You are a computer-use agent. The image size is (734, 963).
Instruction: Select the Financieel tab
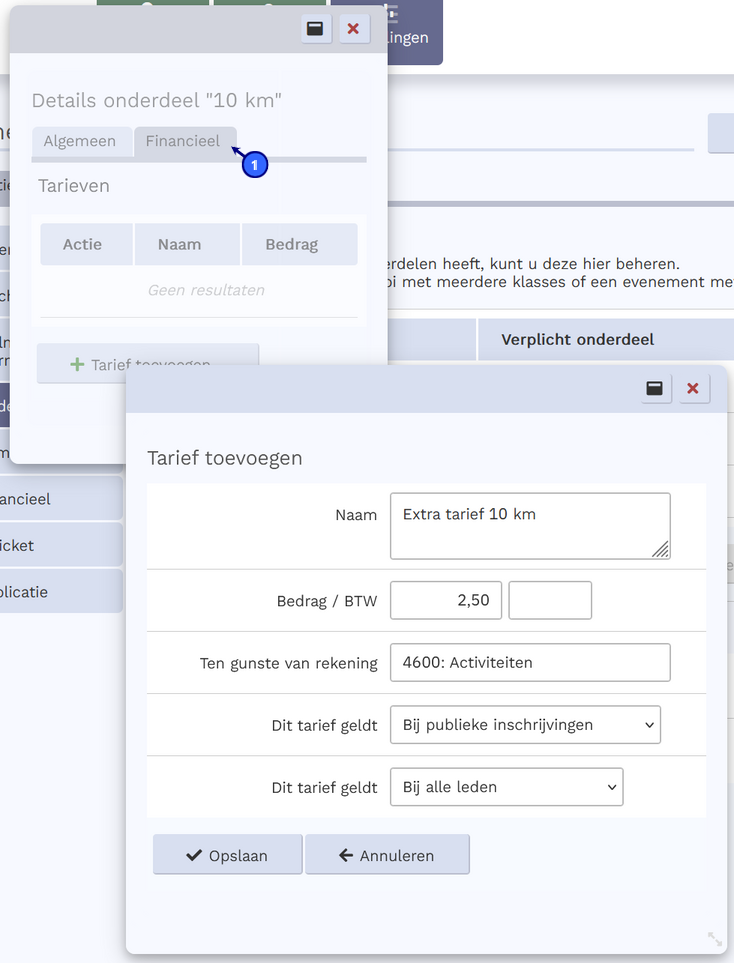tap(183, 142)
